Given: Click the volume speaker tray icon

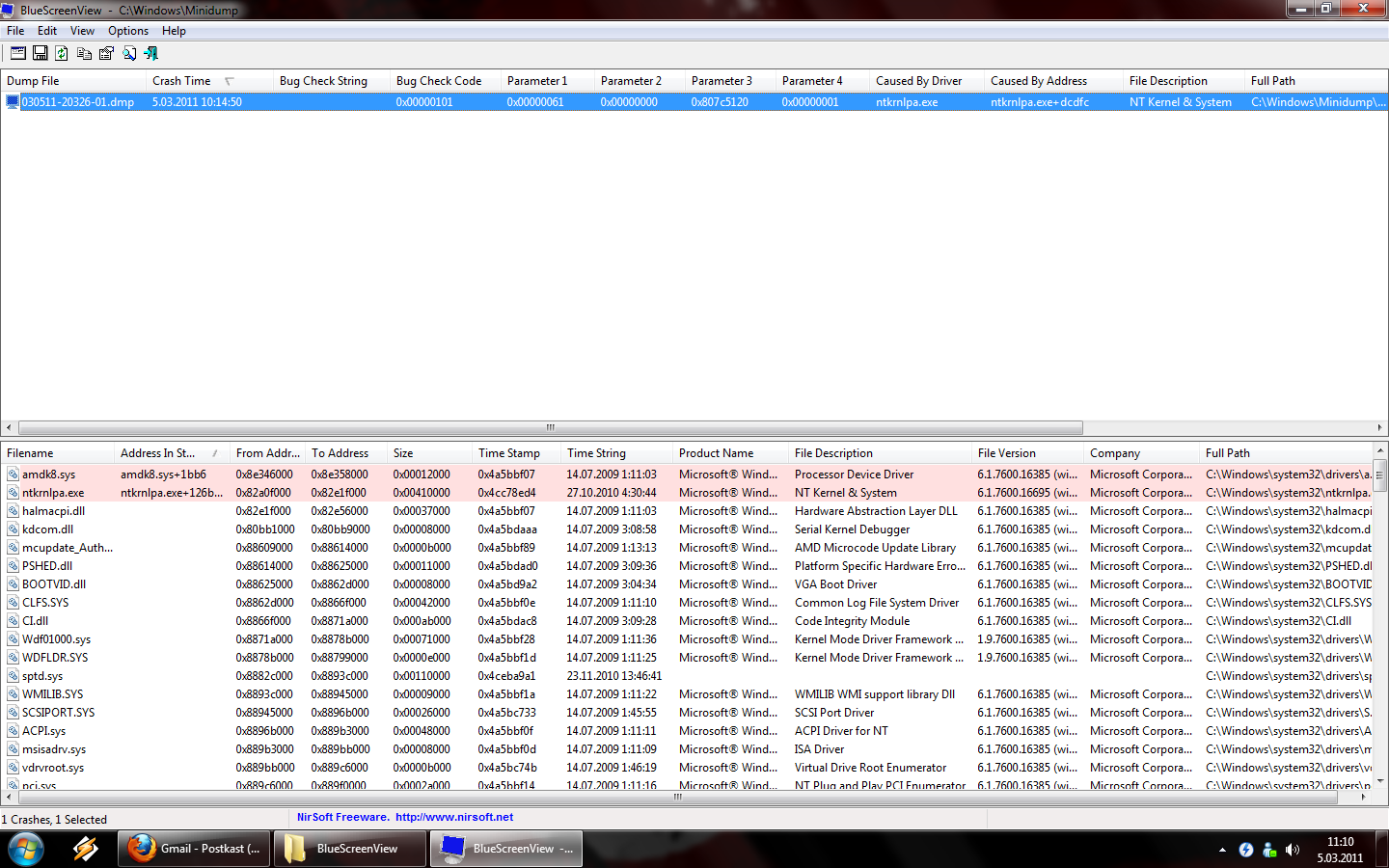Looking at the screenshot, I should 1293,850.
